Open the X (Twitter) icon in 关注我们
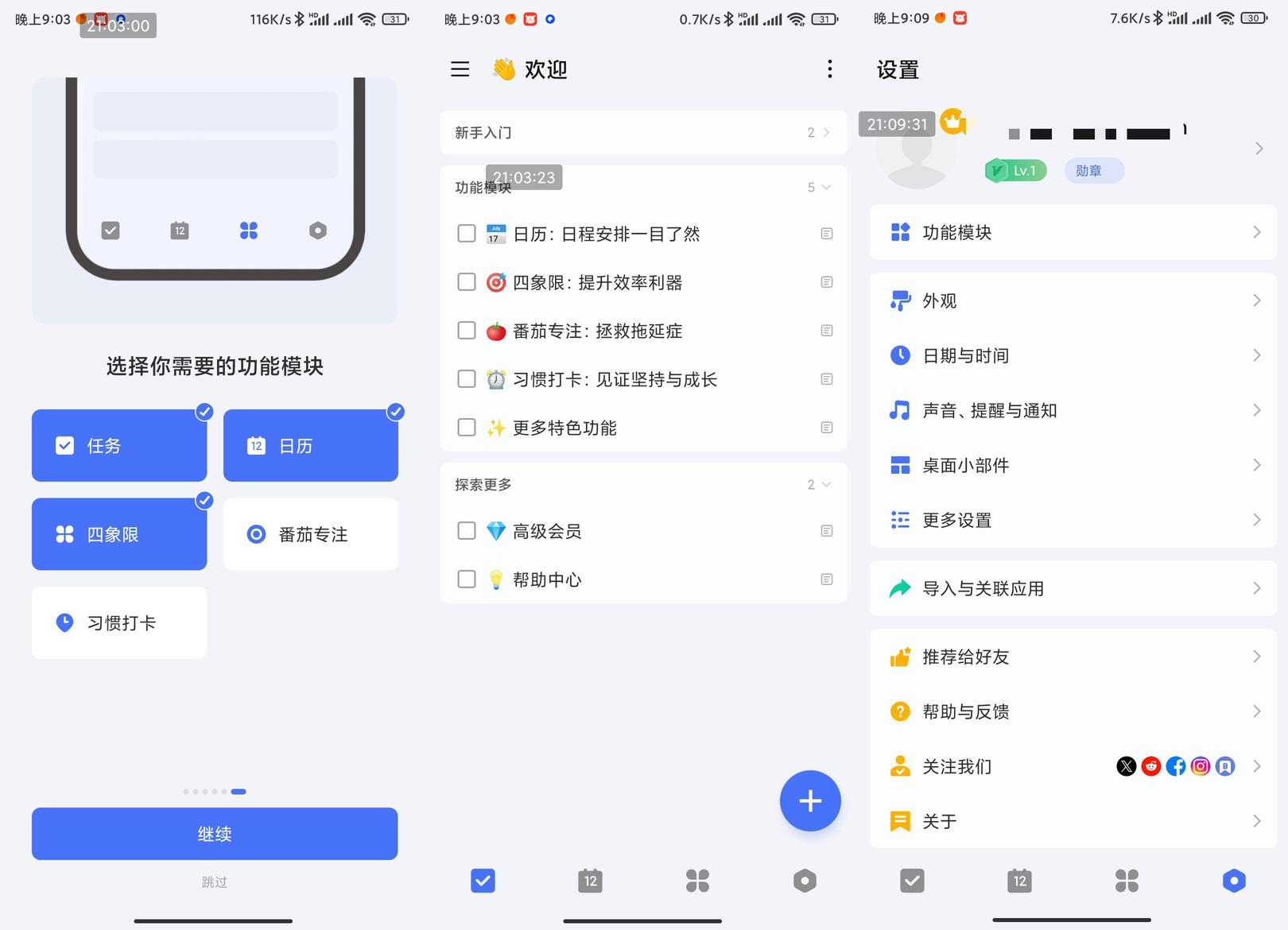The height and width of the screenshot is (930, 1288). coord(1126,766)
